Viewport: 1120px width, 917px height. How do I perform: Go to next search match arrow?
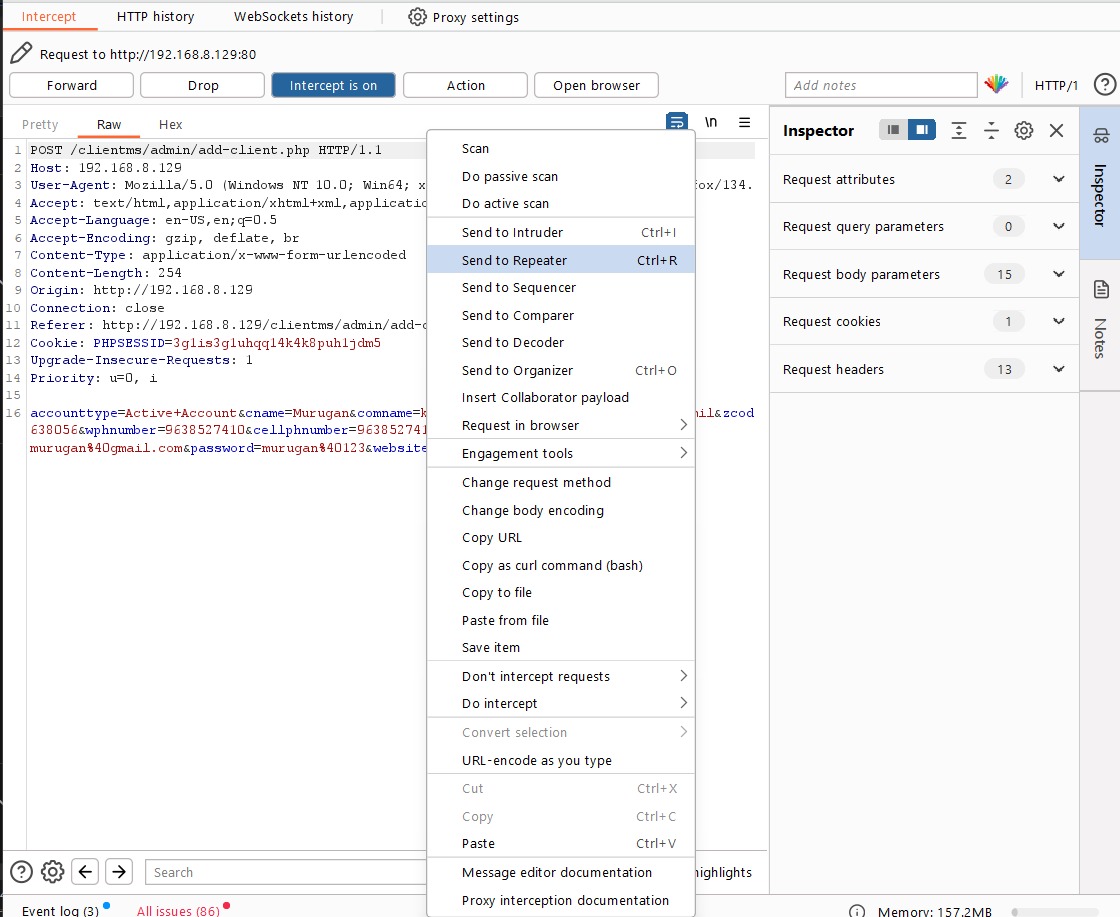(119, 872)
